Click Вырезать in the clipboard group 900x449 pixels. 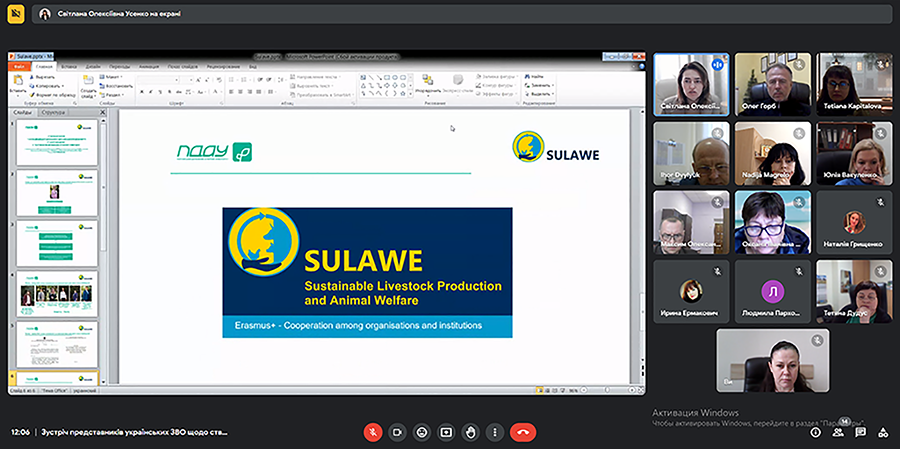[42, 76]
